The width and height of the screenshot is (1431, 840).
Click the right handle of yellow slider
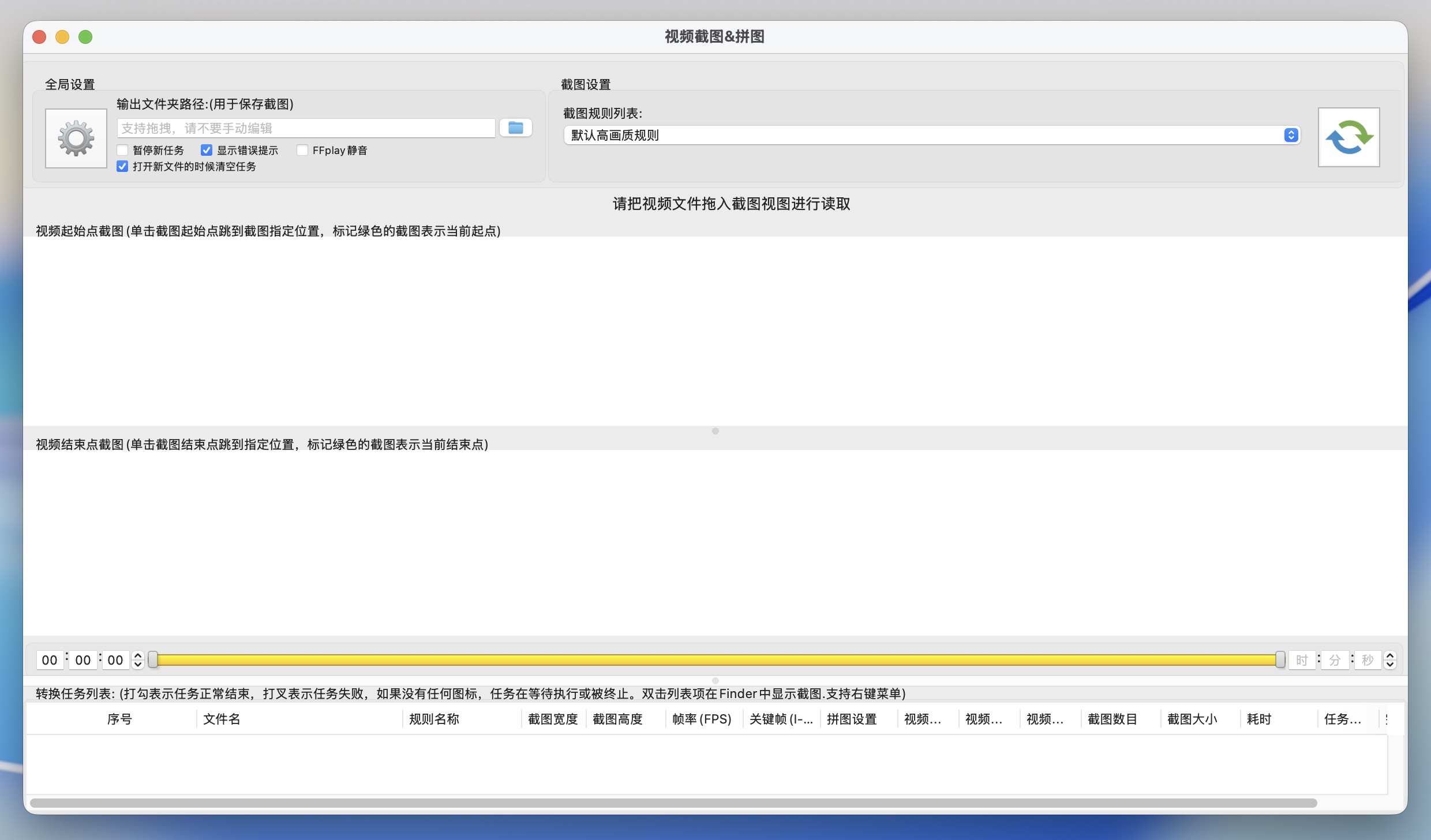1280,659
